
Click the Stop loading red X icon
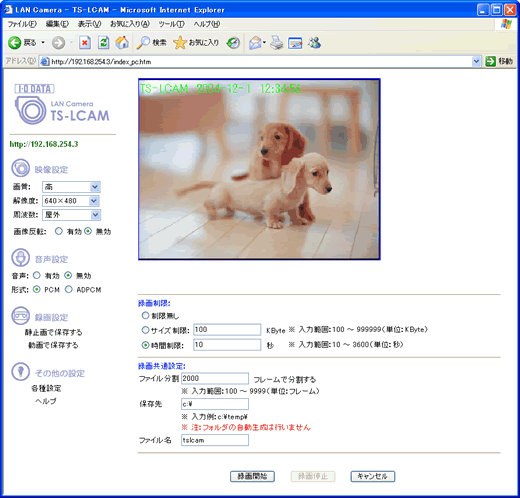[x=85, y=43]
